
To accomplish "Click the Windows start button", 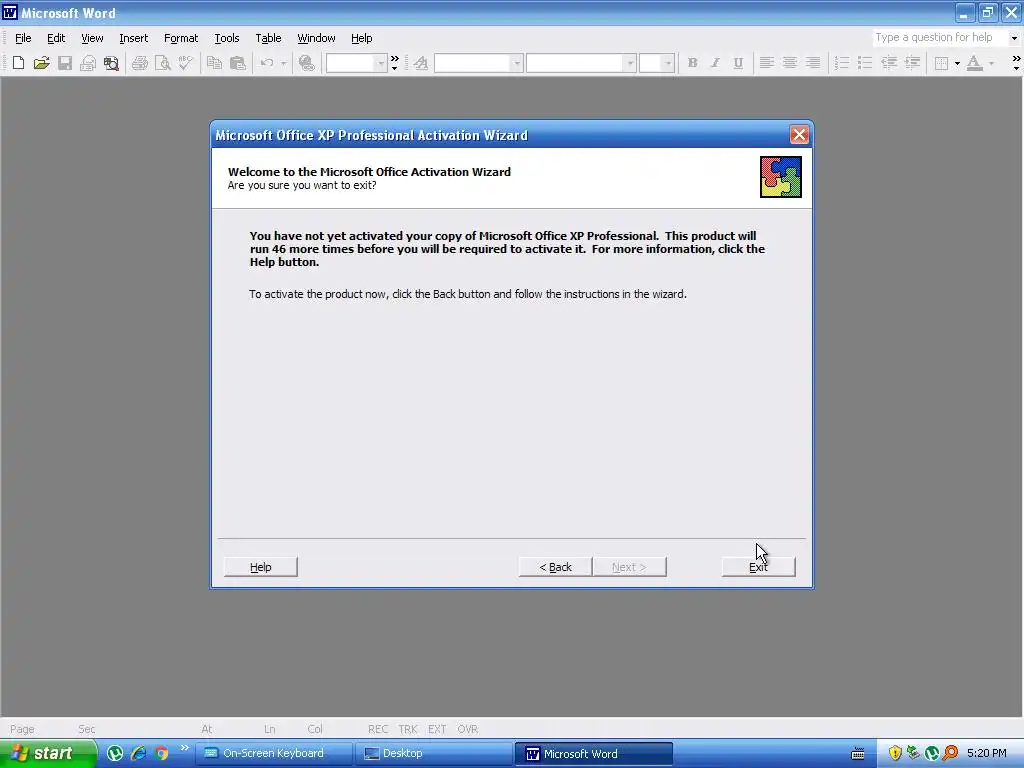I will (47, 754).
